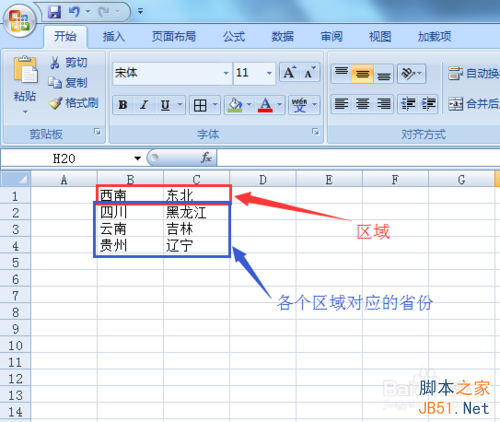Click the Office button

pos(19,21)
